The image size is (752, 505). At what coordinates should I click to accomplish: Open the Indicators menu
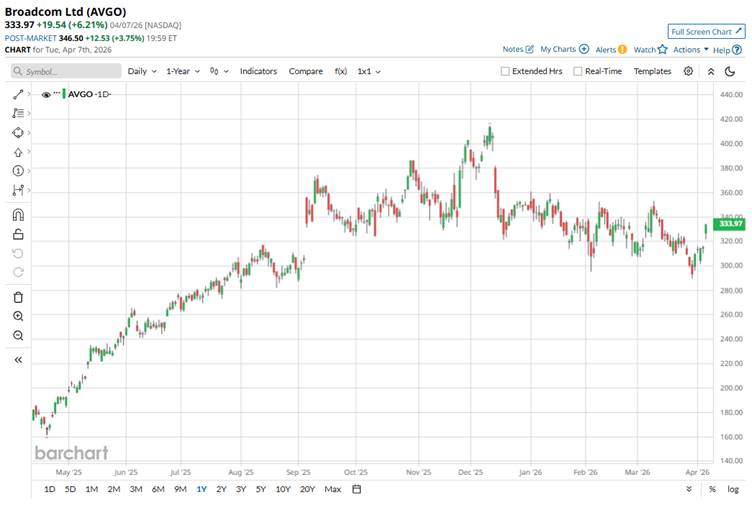click(258, 71)
